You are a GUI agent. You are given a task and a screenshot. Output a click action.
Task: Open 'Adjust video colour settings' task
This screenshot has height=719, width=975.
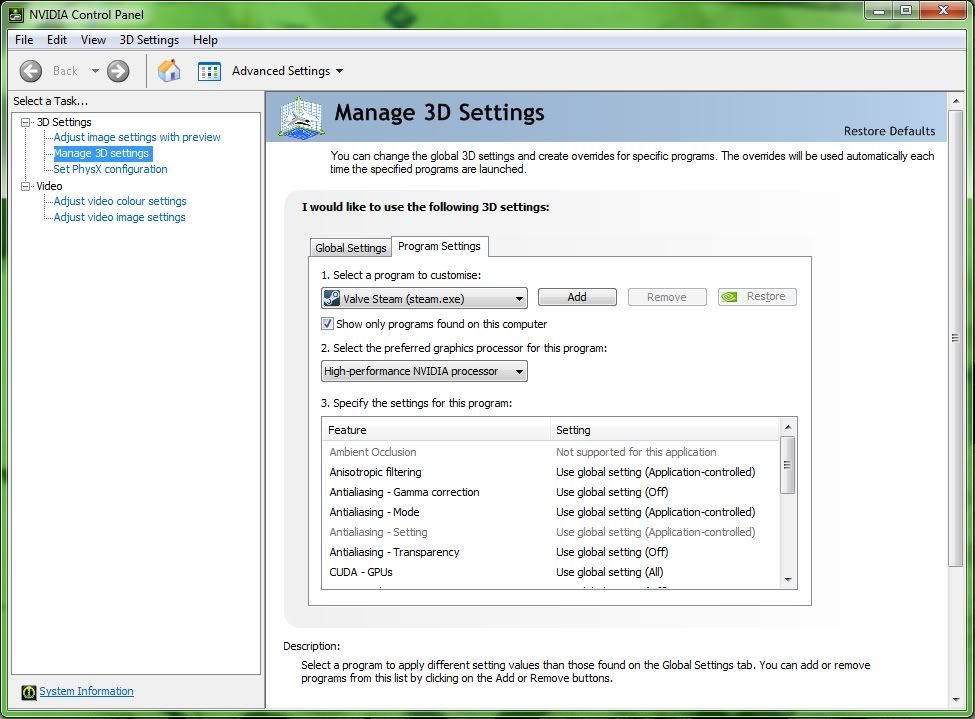(120, 201)
